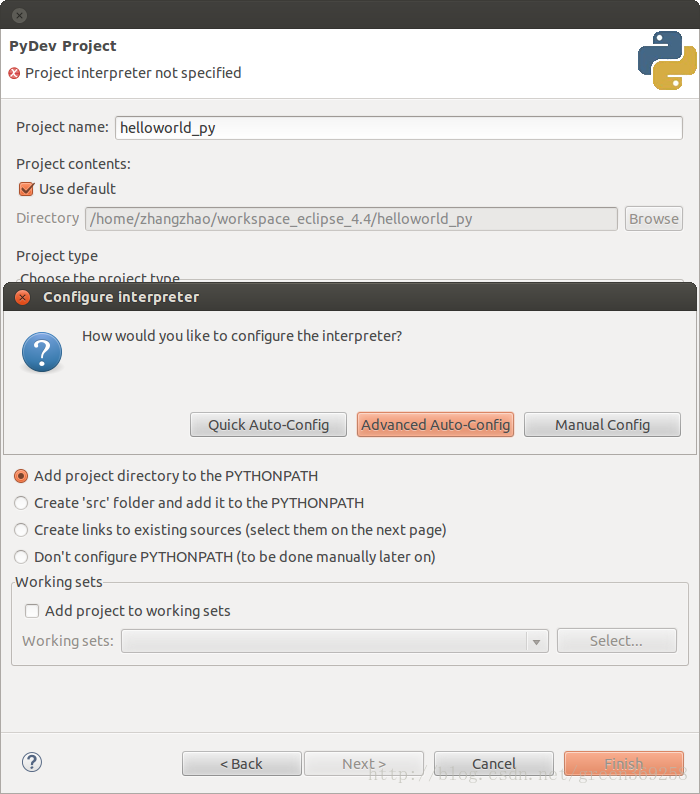Click Quick Auto-Config button
The image size is (700, 794).
268,424
